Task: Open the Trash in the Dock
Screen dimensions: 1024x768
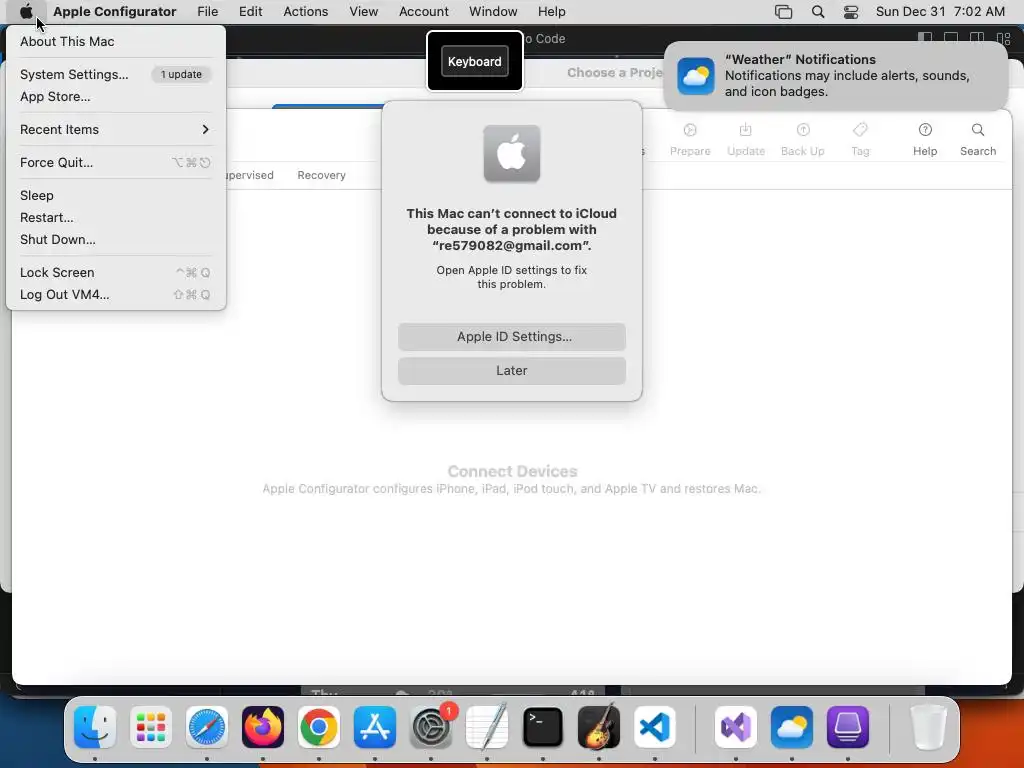Action: click(928, 727)
